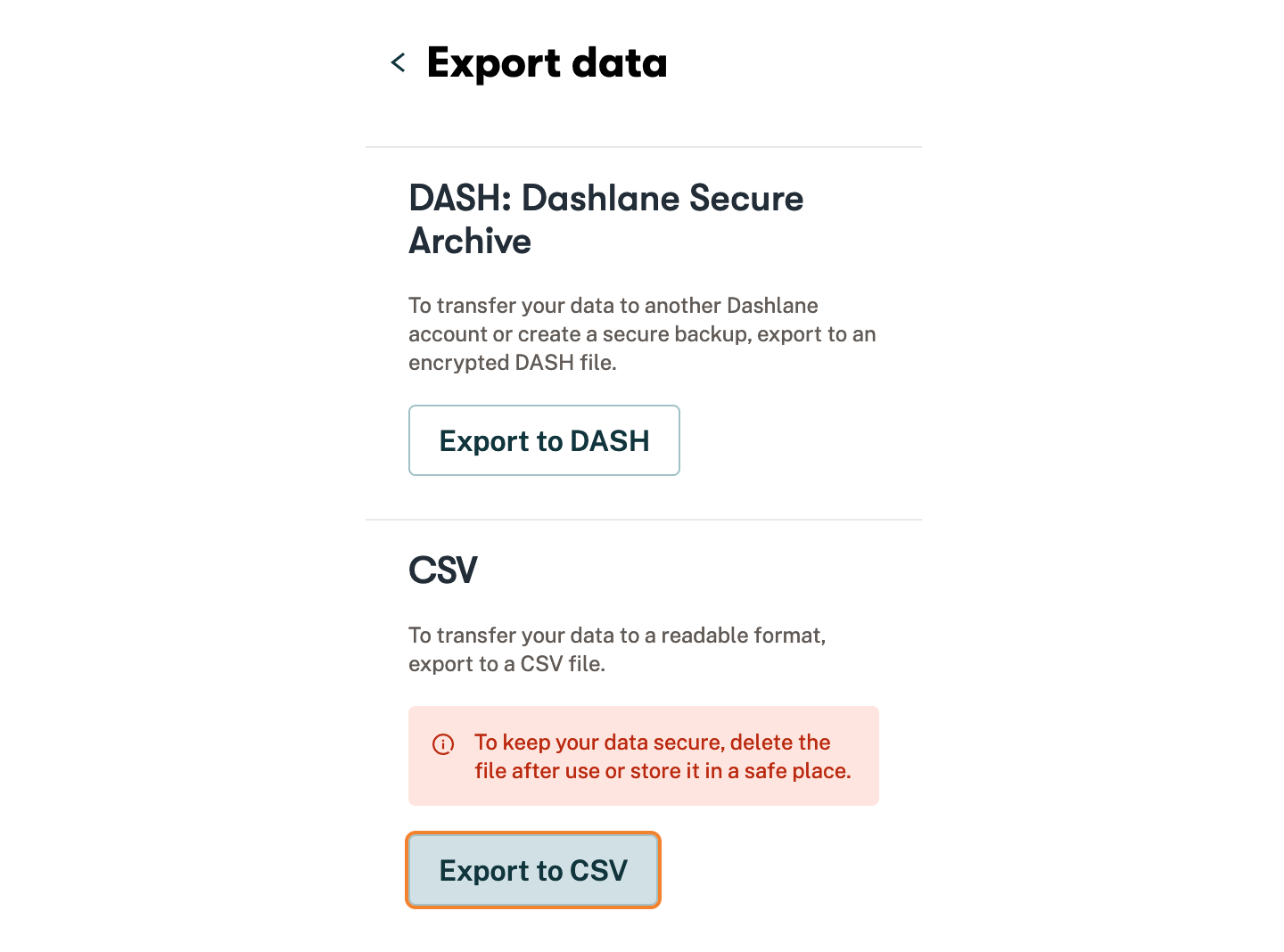Click the word "data" in the page title
1284x952 pixels.
(x=619, y=64)
